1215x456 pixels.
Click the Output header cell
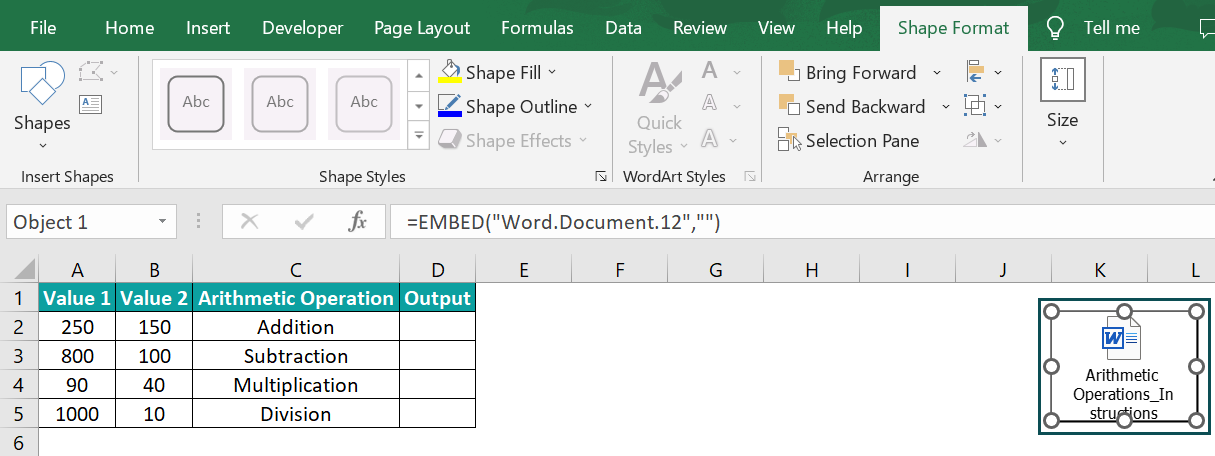pyautogui.click(x=437, y=298)
